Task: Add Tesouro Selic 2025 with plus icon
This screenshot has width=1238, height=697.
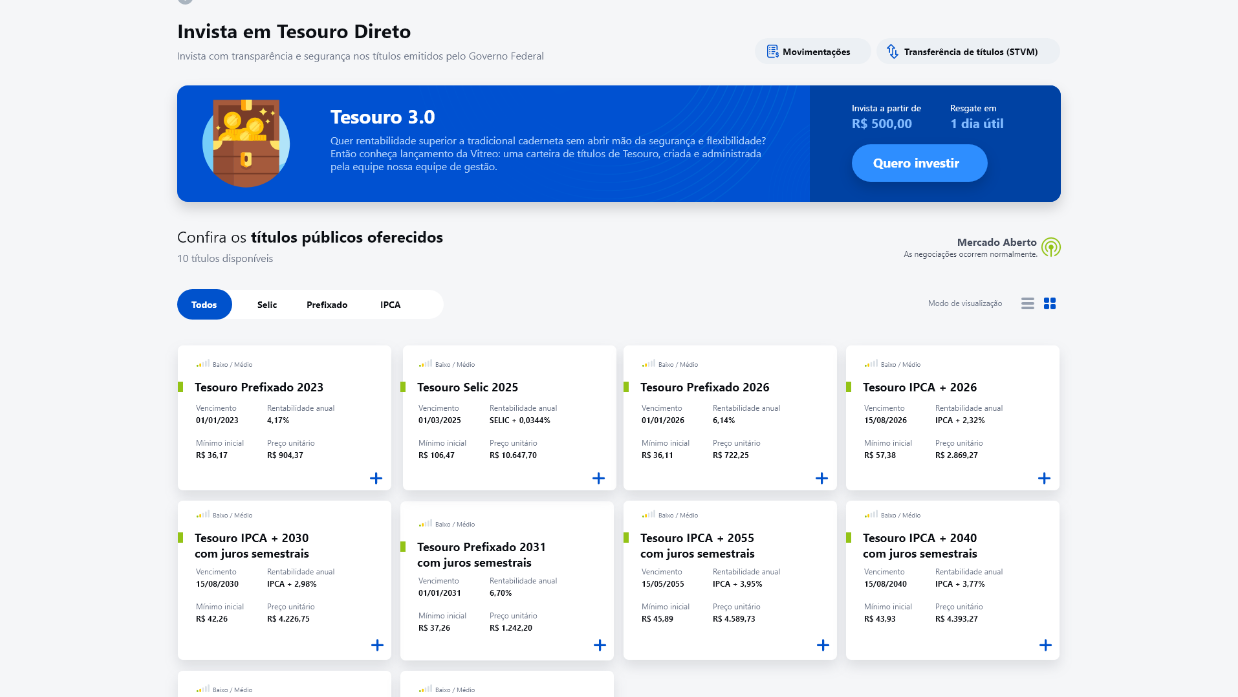Action: click(x=599, y=478)
